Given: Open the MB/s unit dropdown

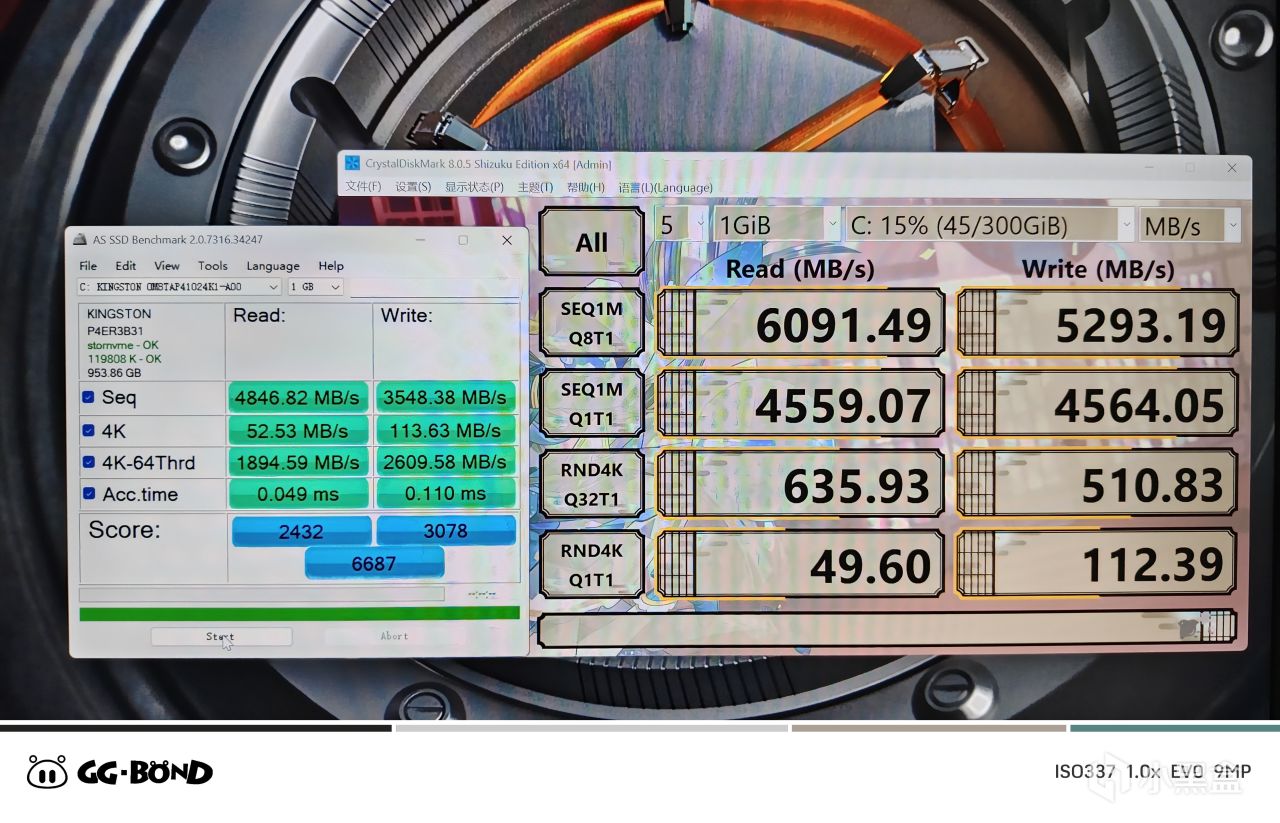Looking at the screenshot, I should 1190,225.
